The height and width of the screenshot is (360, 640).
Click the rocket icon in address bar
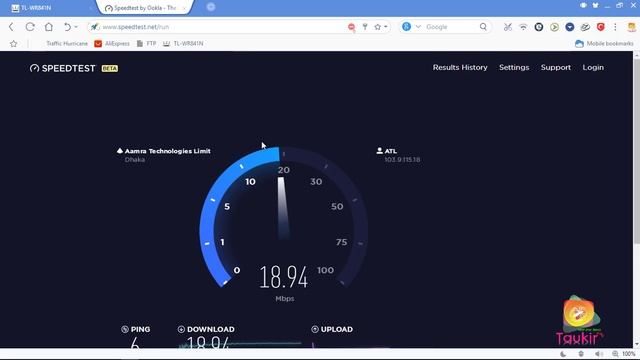[x=95, y=27]
